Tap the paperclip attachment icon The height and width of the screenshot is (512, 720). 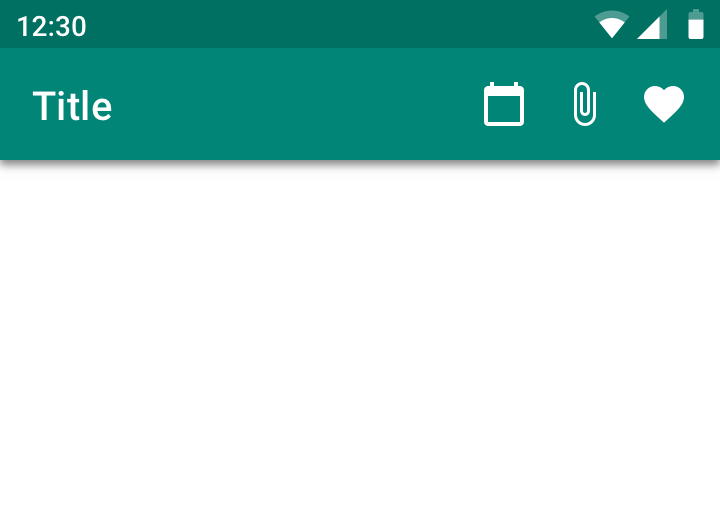point(585,104)
